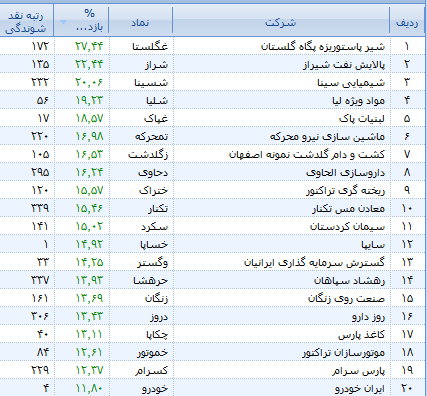Click liquidity rank ۸۴

tap(43, 352)
